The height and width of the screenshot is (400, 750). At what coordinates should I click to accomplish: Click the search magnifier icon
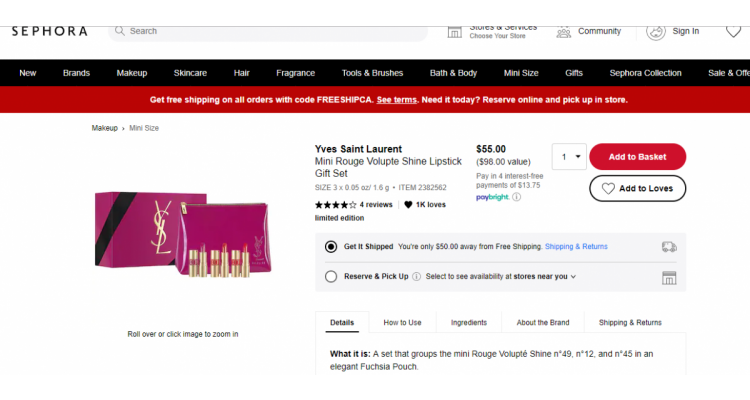pyautogui.click(x=120, y=31)
